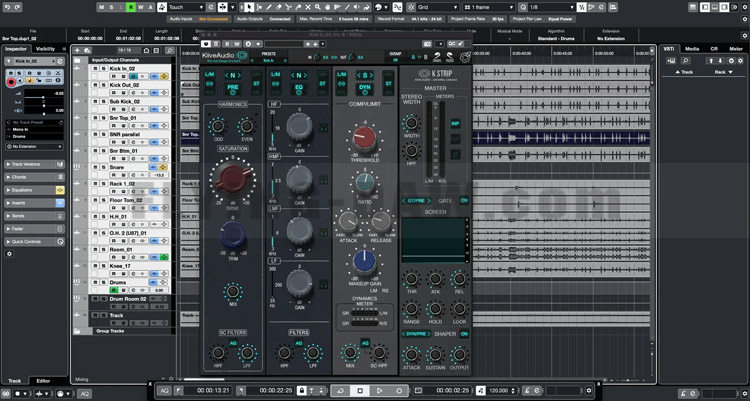The width and height of the screenshot is (750, 401).
Task: Expand the Quick Controls section in Inspector
Action: point(33,242)
